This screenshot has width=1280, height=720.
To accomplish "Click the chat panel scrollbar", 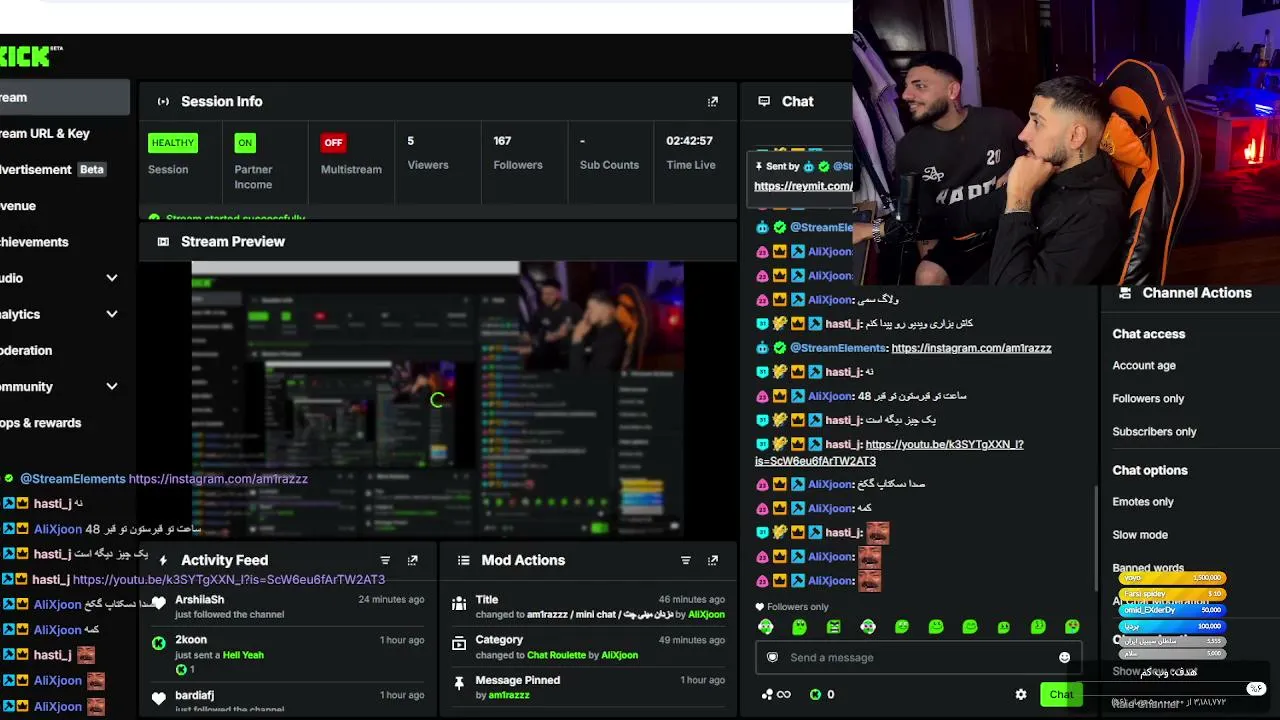I will (1097, 540).
